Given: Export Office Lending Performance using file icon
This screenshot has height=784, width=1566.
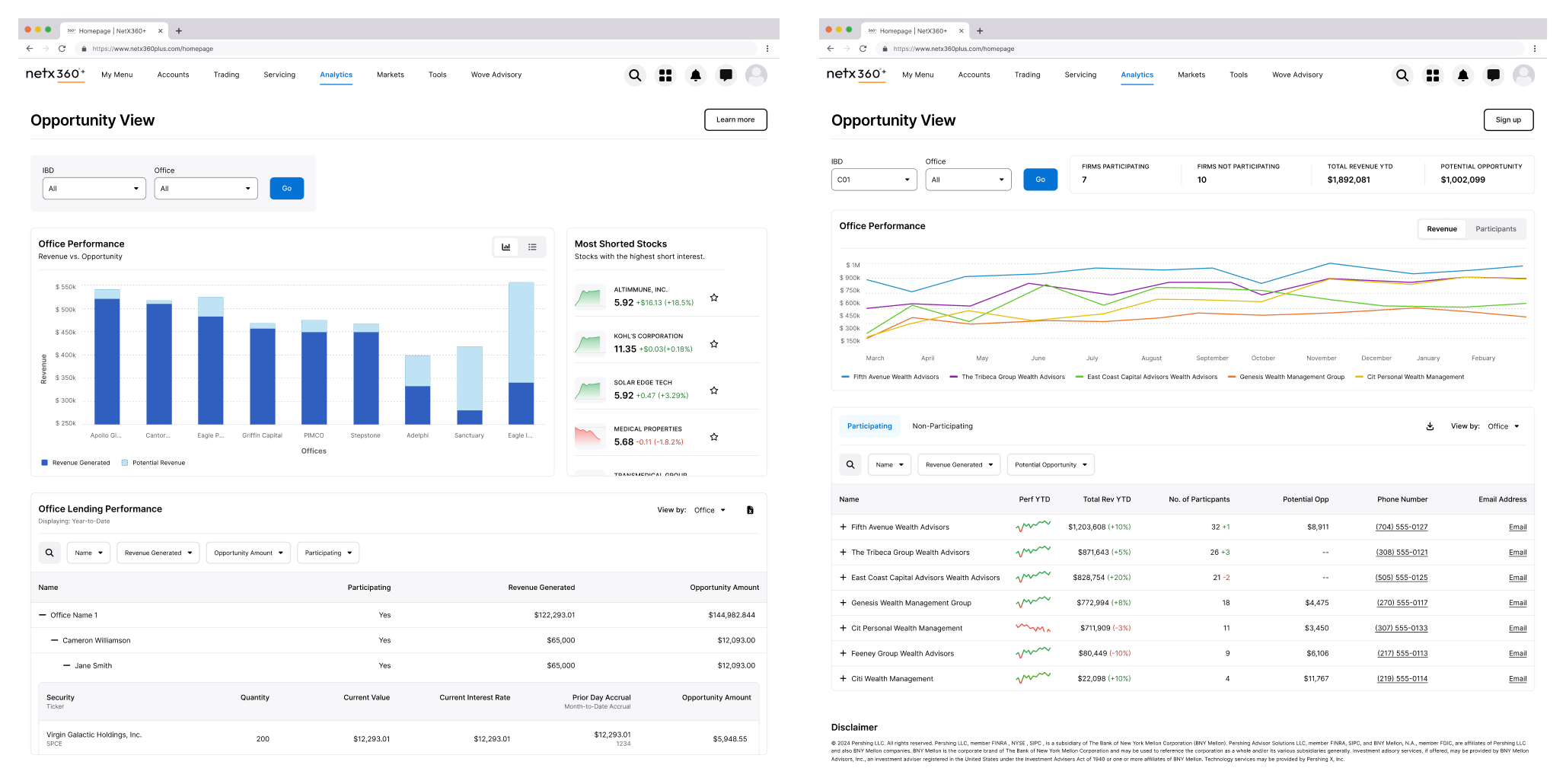Looking at the screenshot, I should [x=750, y=510].
